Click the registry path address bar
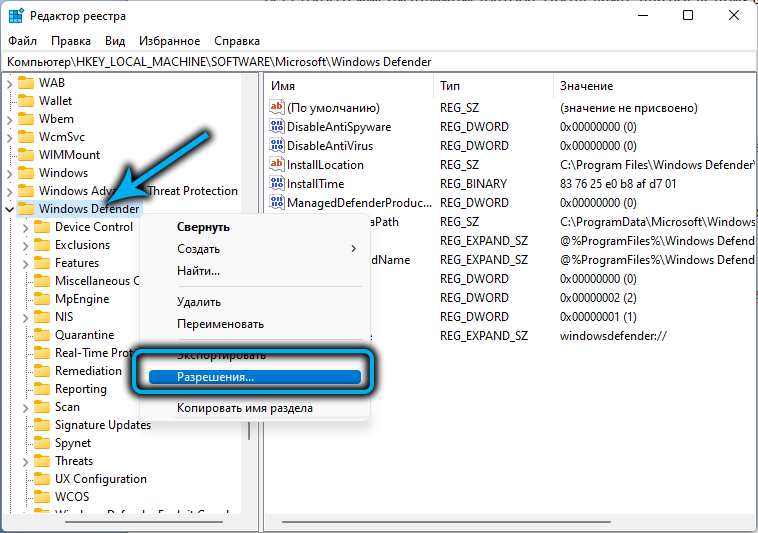This screenshot has height=533, width=758. (x=378, y=62)
